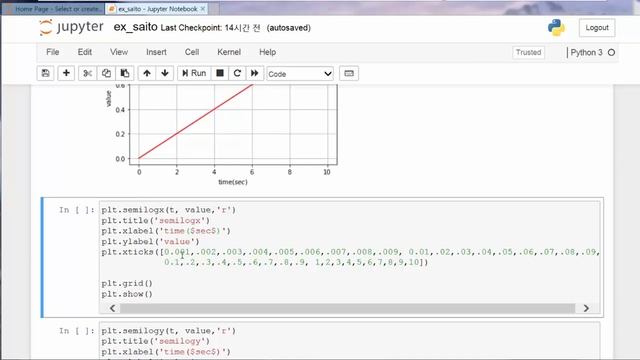Open the Help menu
640x360 pixels.
(x=267, y=52)
